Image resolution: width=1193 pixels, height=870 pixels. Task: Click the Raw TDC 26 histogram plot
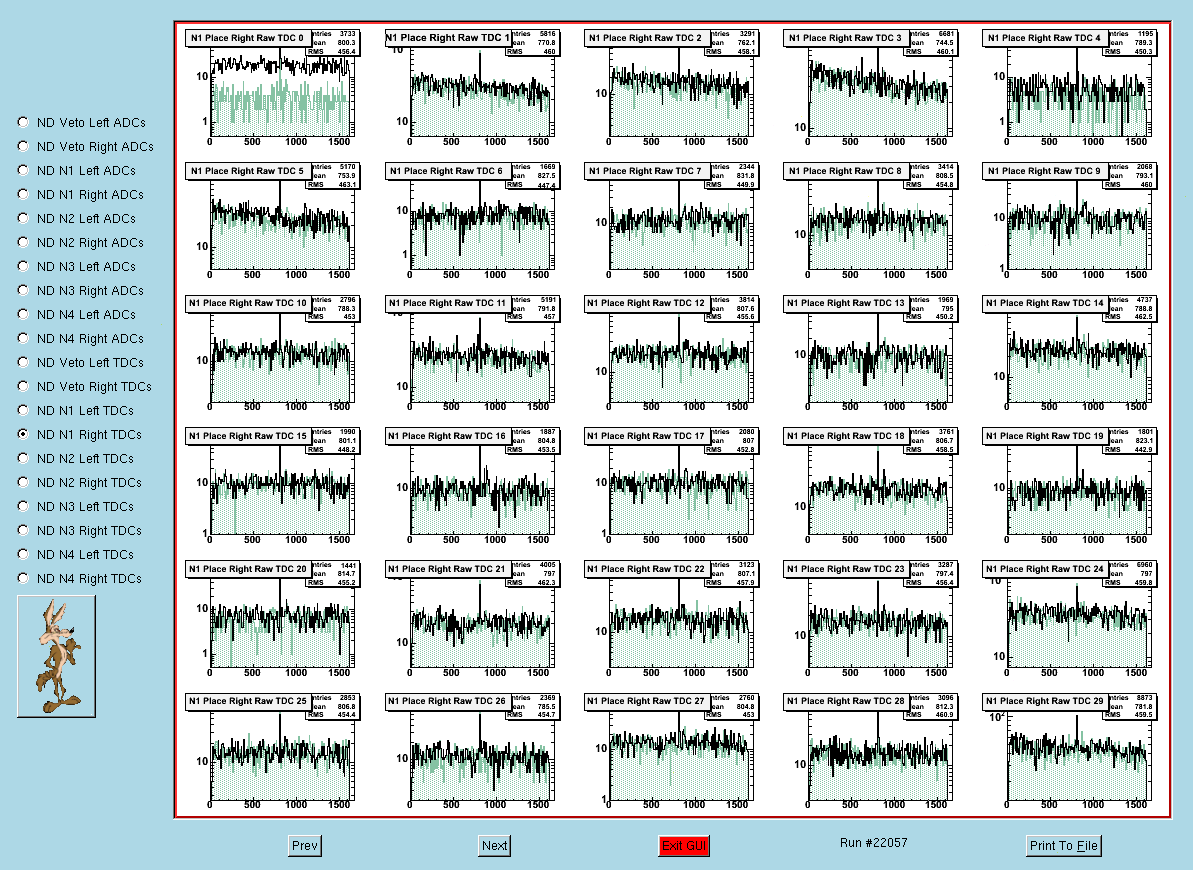pyautogui.click(x=471, y=750)
